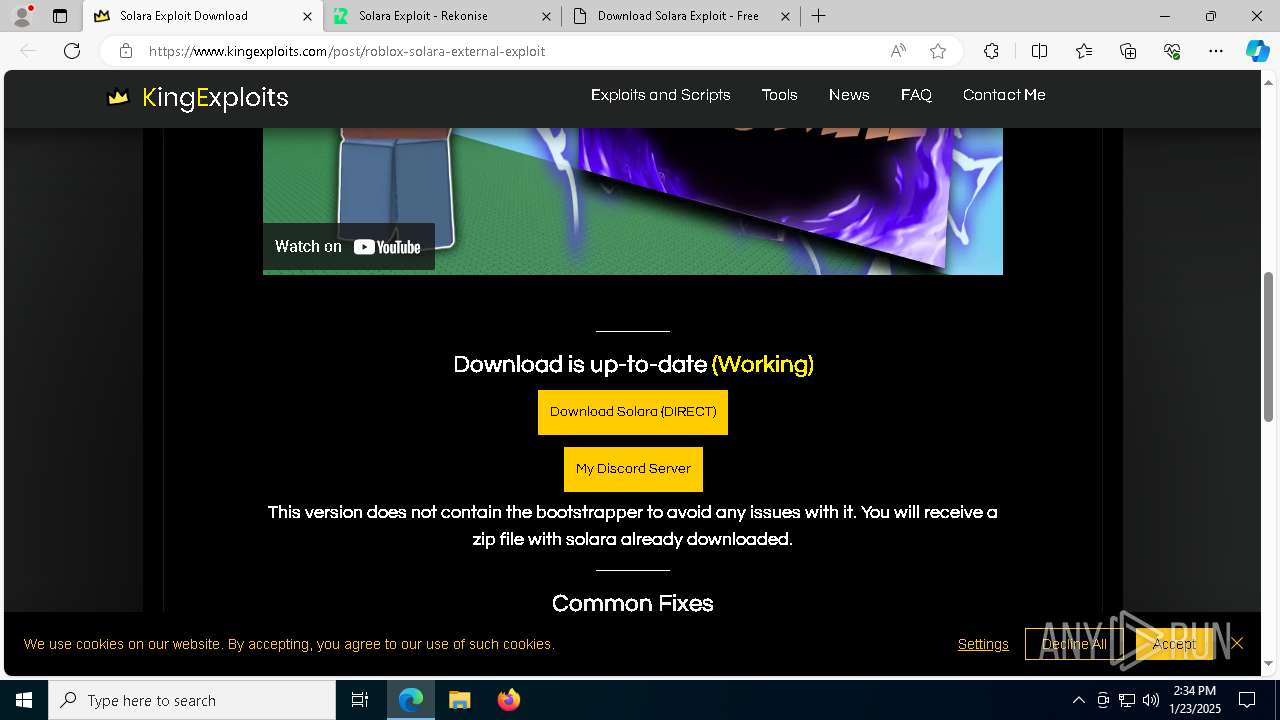Toggle the Split screen icon
Viewport: 1280px width, 720px height.
(x=1039, y=51)
